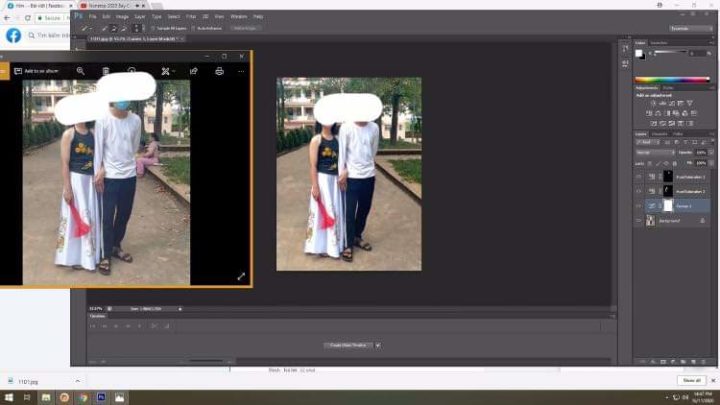Open the Opacity dropdown arrow
Image resolution: width=720 pixels, height=405 pixels.
coord(711,152)
